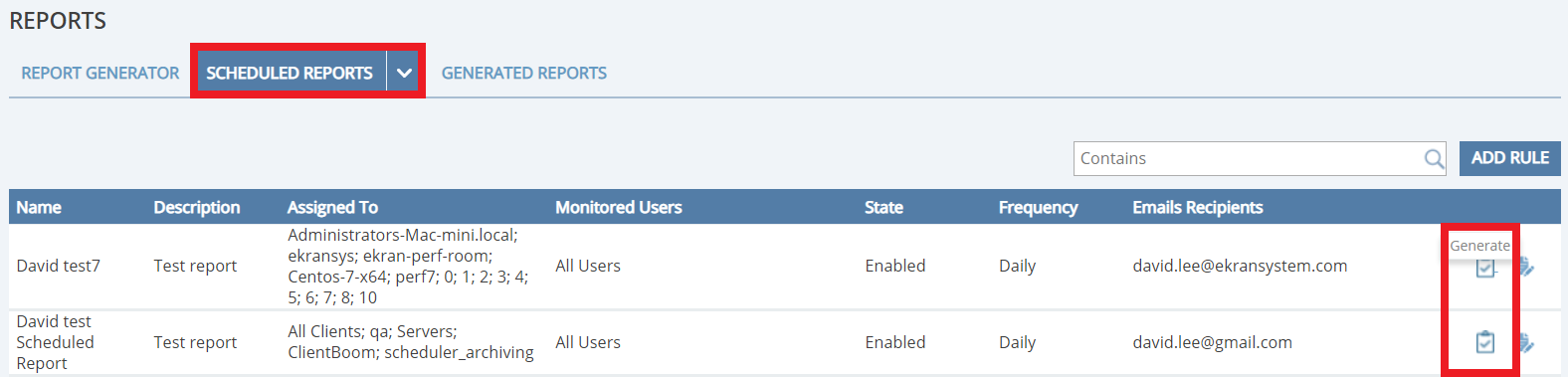Click the Add Rule button

[x=1509, y=158]
